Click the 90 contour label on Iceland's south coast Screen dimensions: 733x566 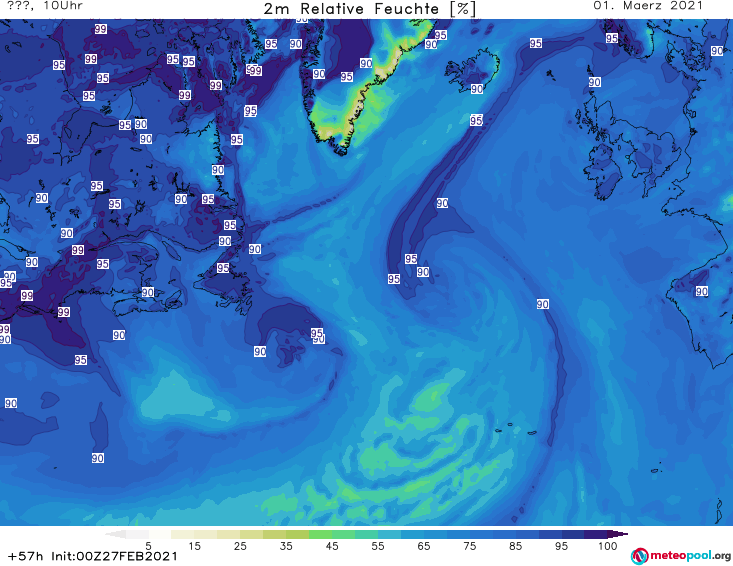click(x=477, y=89)
